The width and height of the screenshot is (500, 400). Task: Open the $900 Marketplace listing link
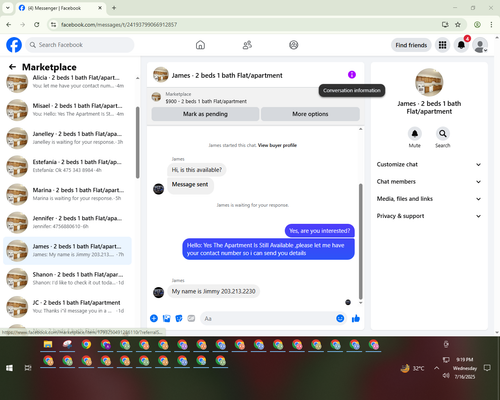pos(206,101)
